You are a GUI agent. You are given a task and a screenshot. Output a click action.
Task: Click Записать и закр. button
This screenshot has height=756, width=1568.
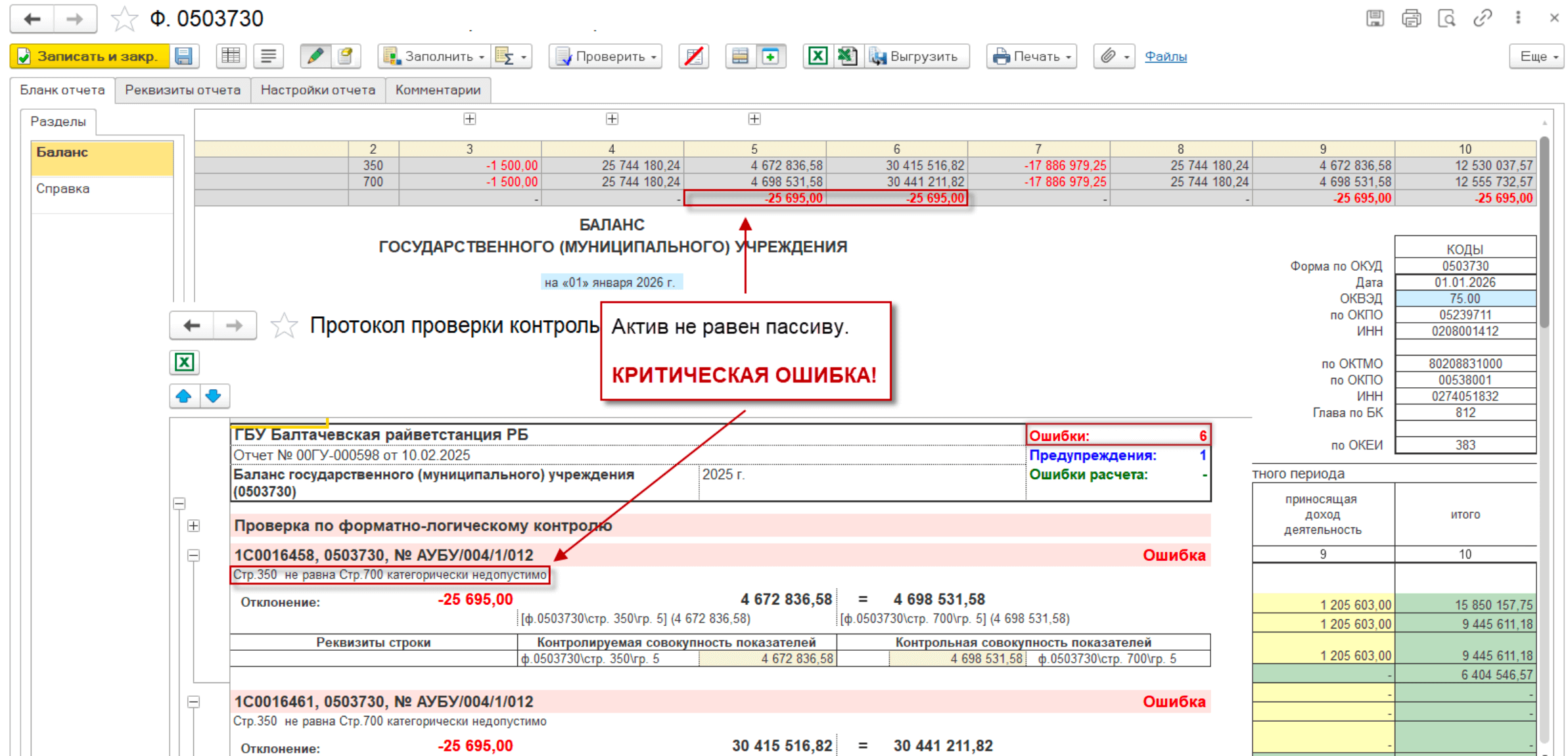click(90, 57)
